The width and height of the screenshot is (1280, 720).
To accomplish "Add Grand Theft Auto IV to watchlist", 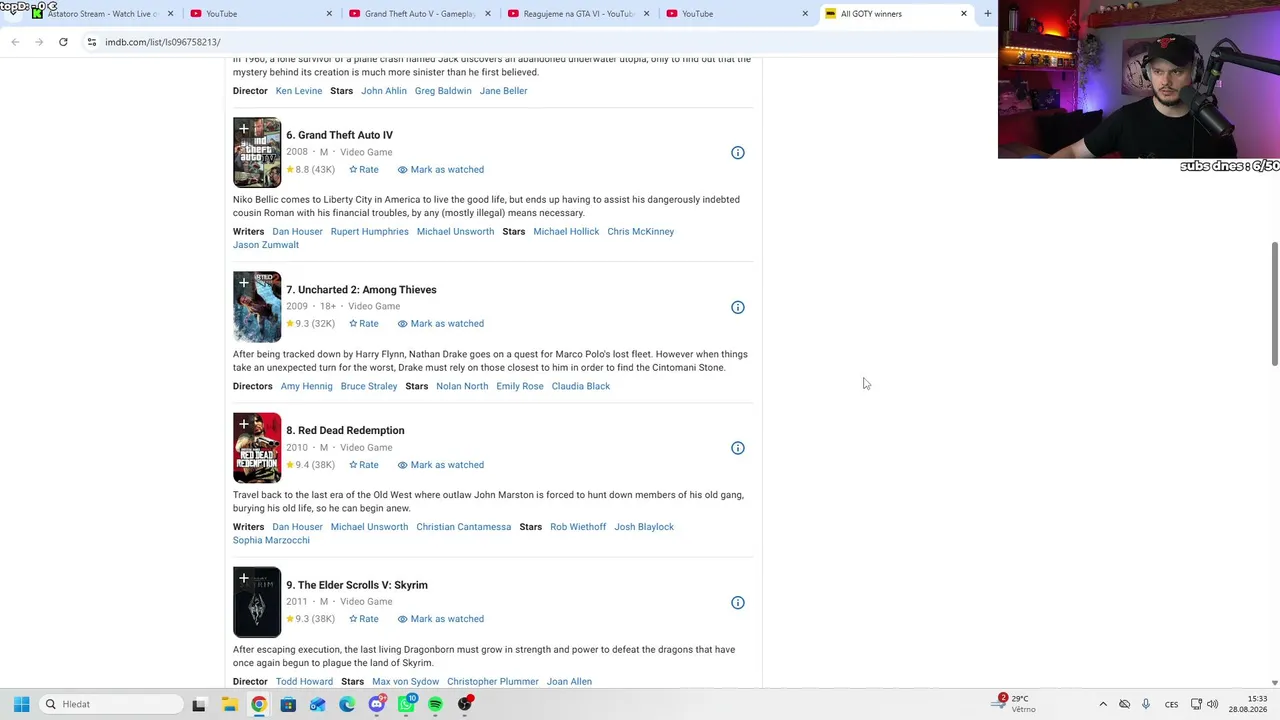I will (x=243, y=129).
